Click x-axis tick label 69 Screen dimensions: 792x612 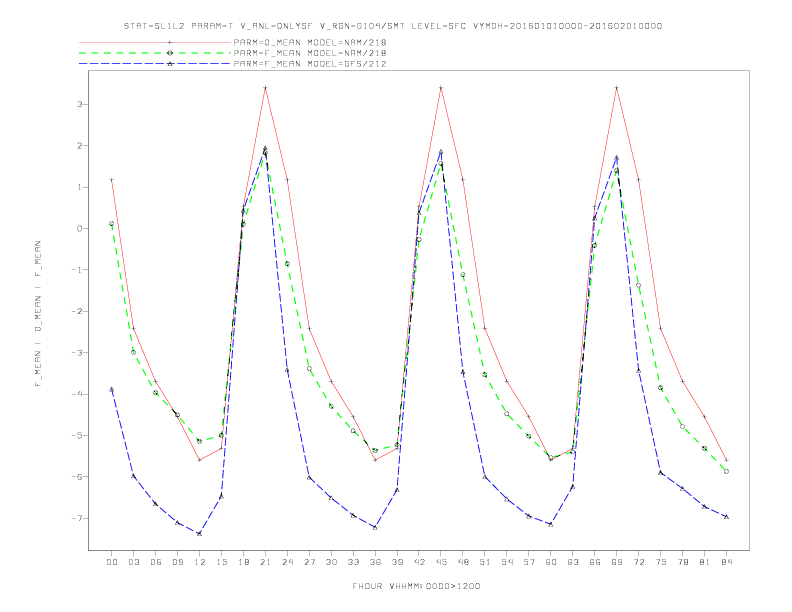(x=616, y=562)
